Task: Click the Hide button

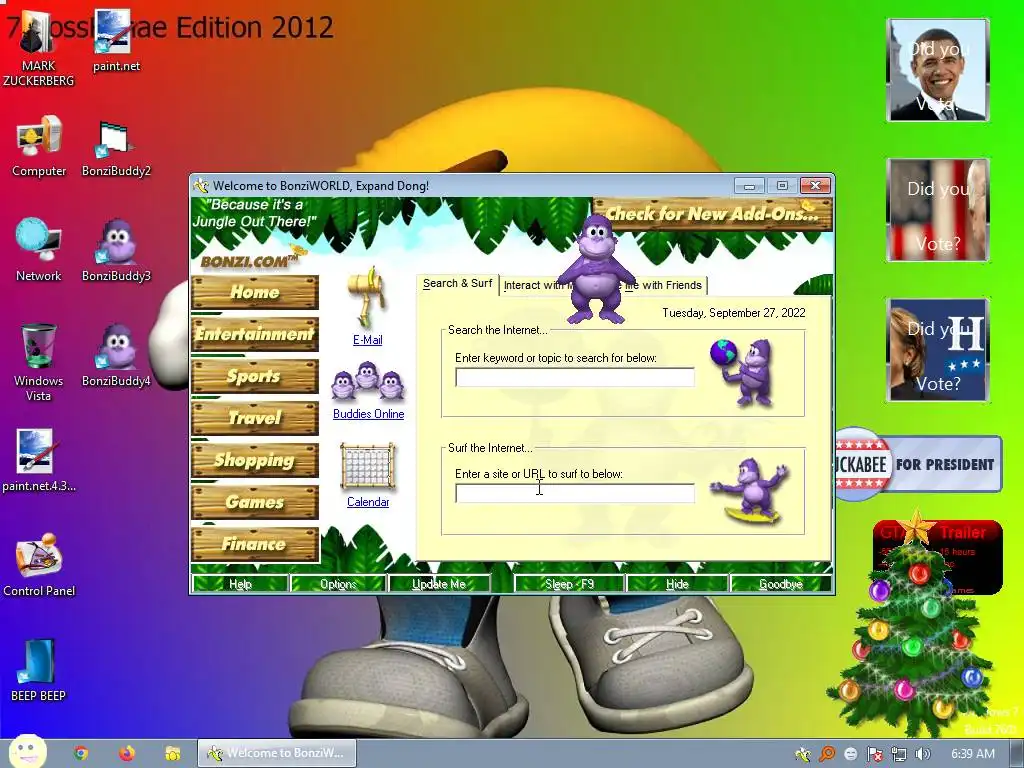Action: (x=677, y=584)
